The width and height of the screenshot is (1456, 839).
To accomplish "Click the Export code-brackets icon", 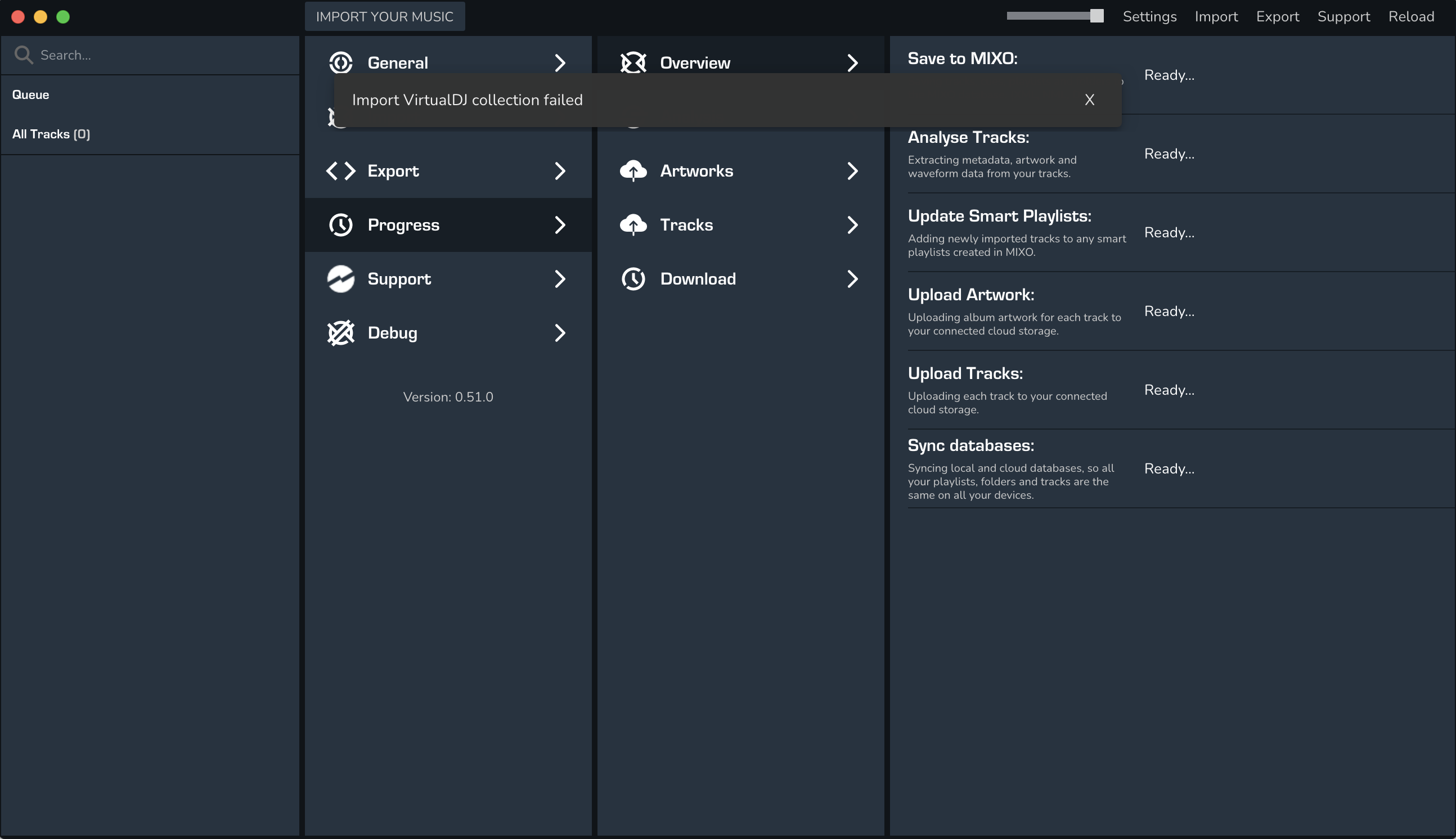I will [x=341, y=171].
